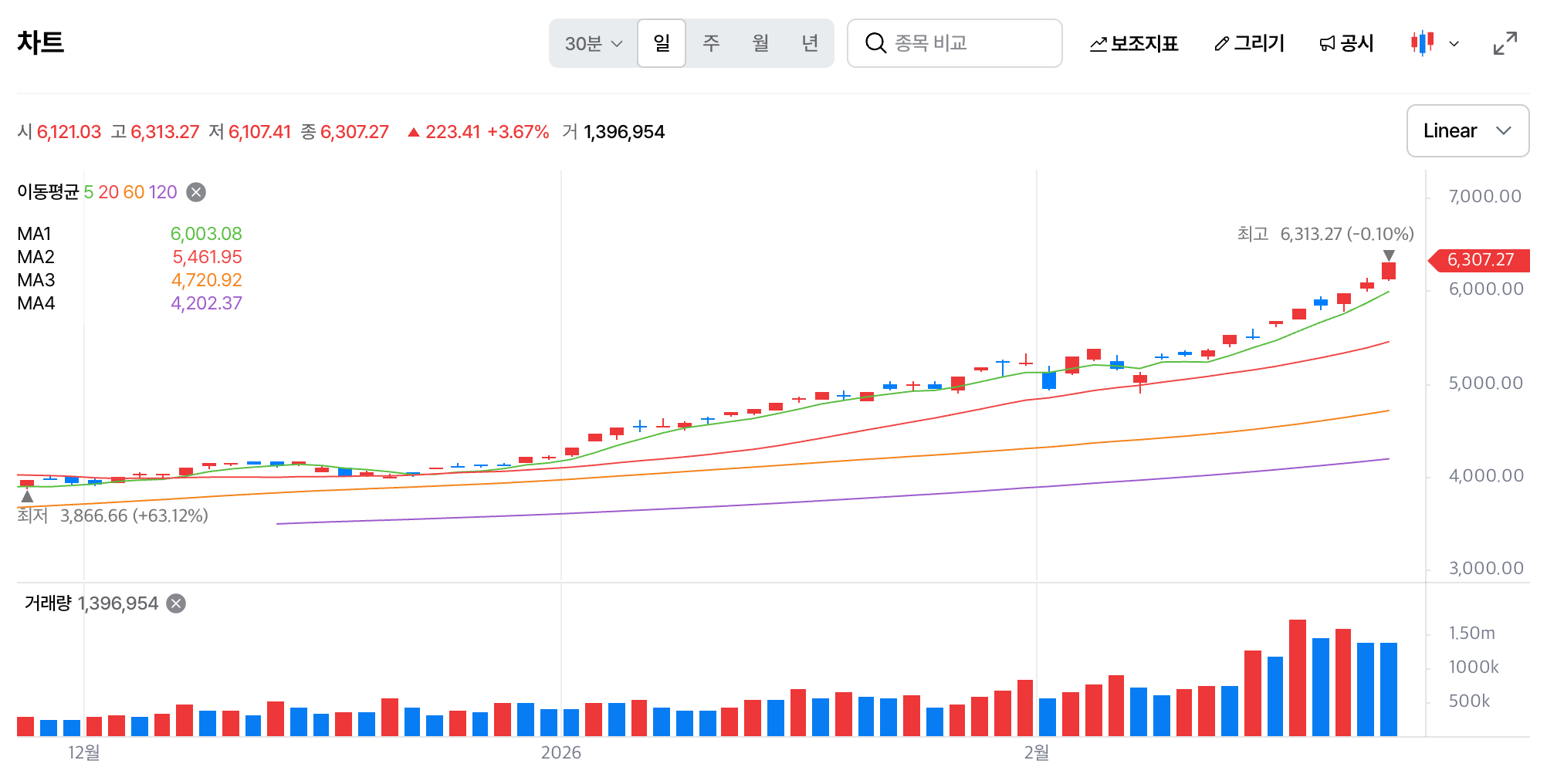Screen dimensions: 1547x784
Task: Click the 이동평균 5 period value
Action: [89, 192]
